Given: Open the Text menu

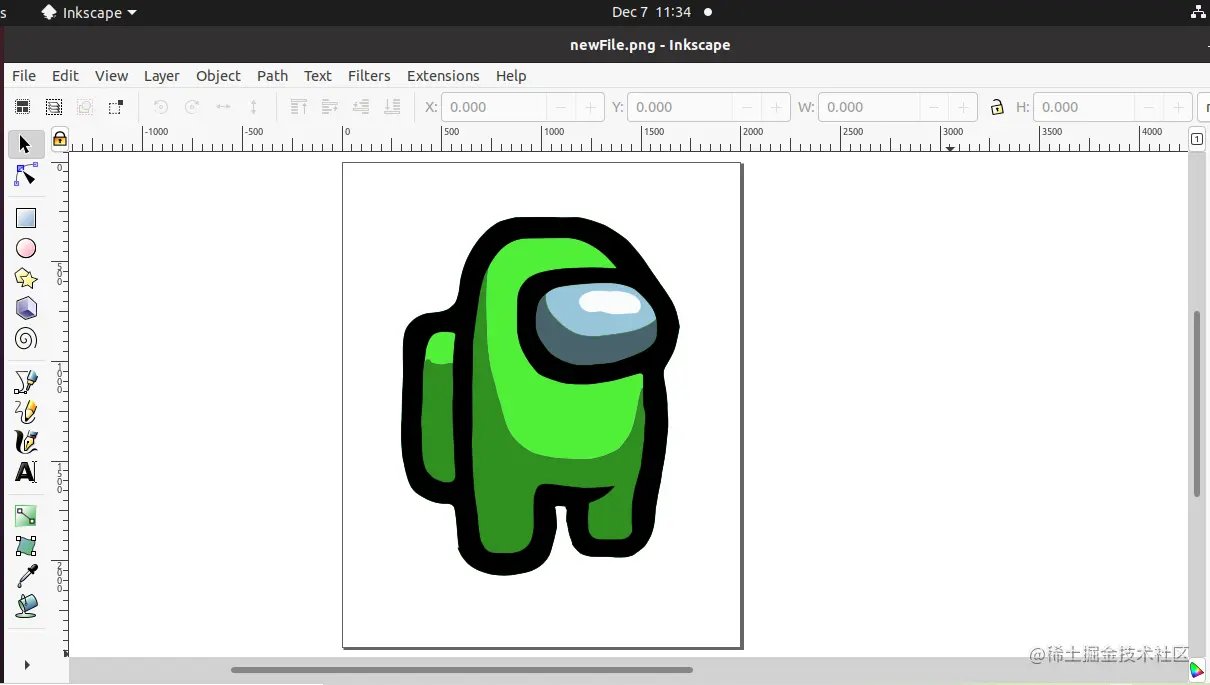Looking at the screenshot, I should (318, 76).
